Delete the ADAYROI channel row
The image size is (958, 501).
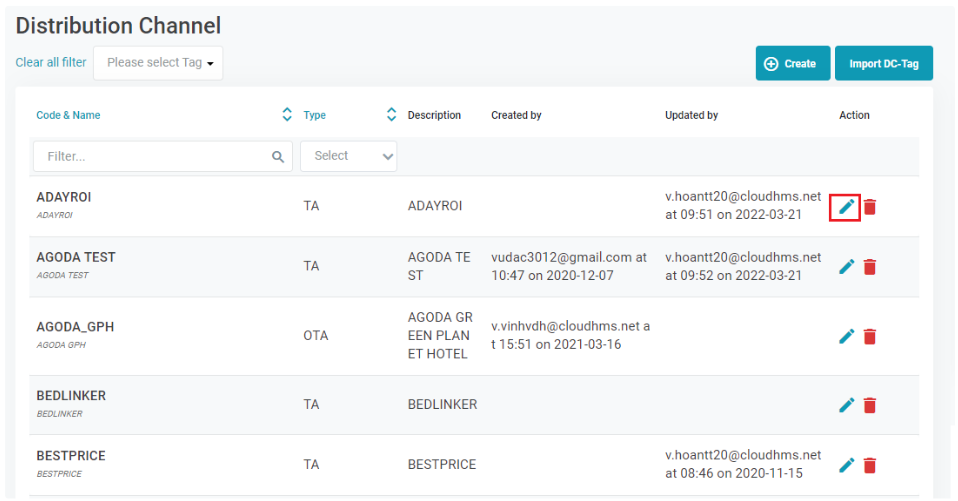tap(870, 207)
